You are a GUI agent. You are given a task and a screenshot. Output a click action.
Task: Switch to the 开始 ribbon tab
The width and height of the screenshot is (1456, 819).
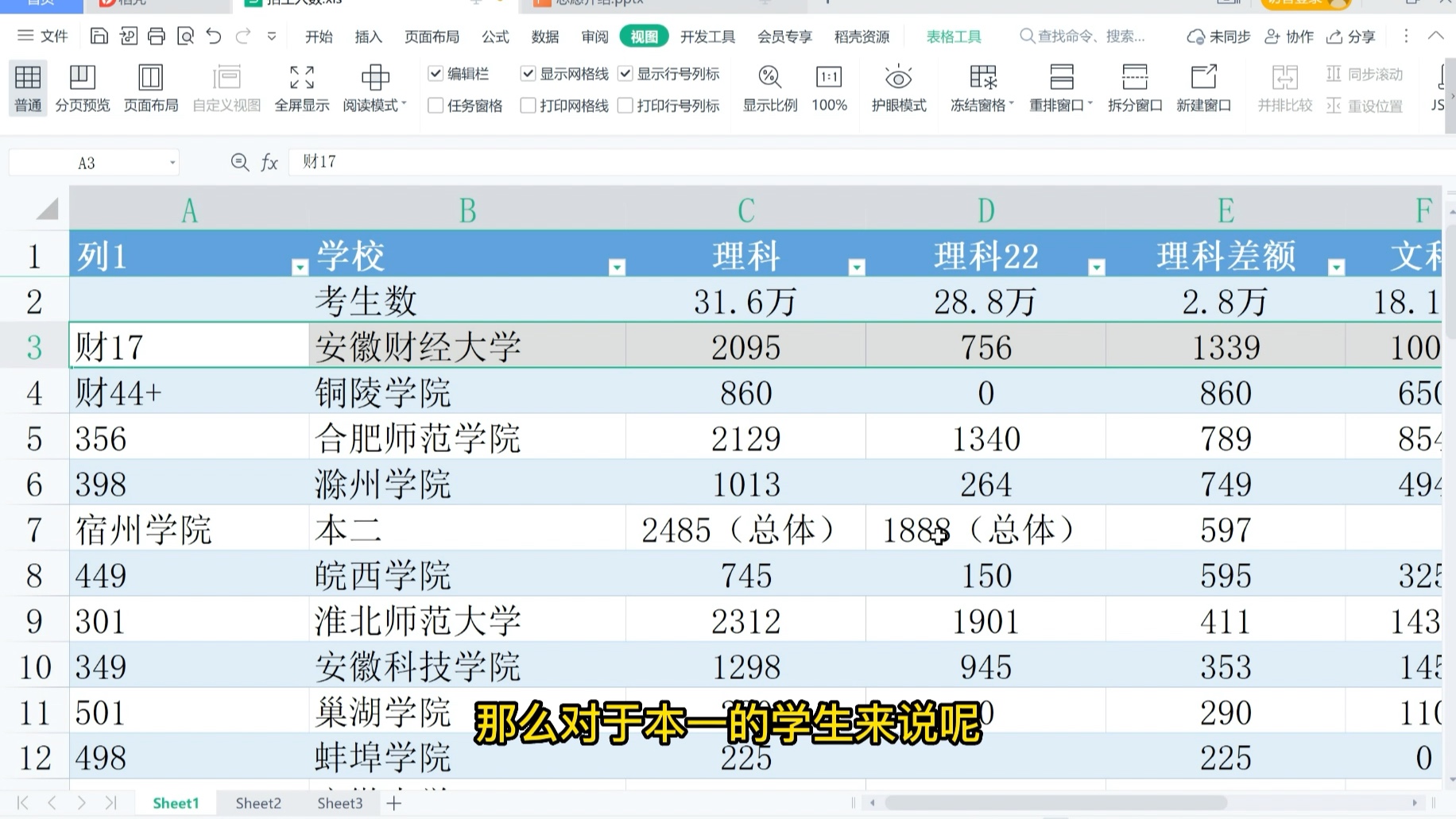tap(319, 37)
